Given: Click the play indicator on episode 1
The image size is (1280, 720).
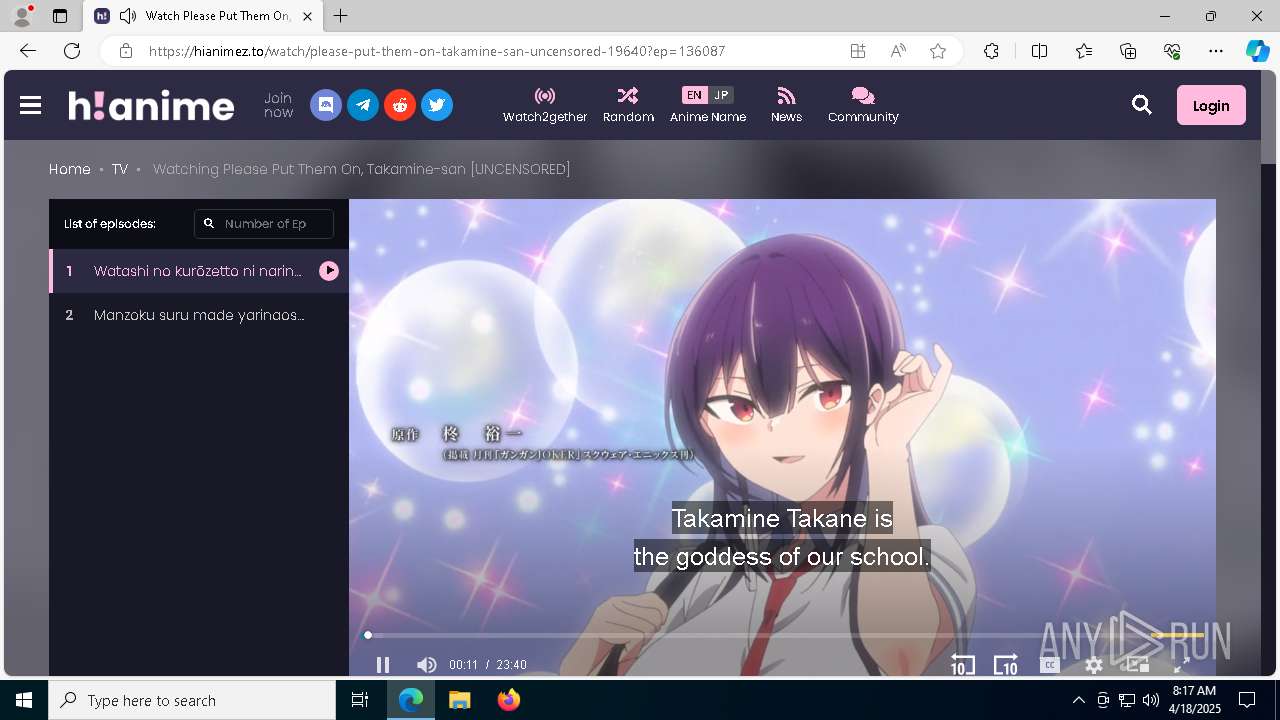Looking at the screenshot, I should click(x=329, y=271).
